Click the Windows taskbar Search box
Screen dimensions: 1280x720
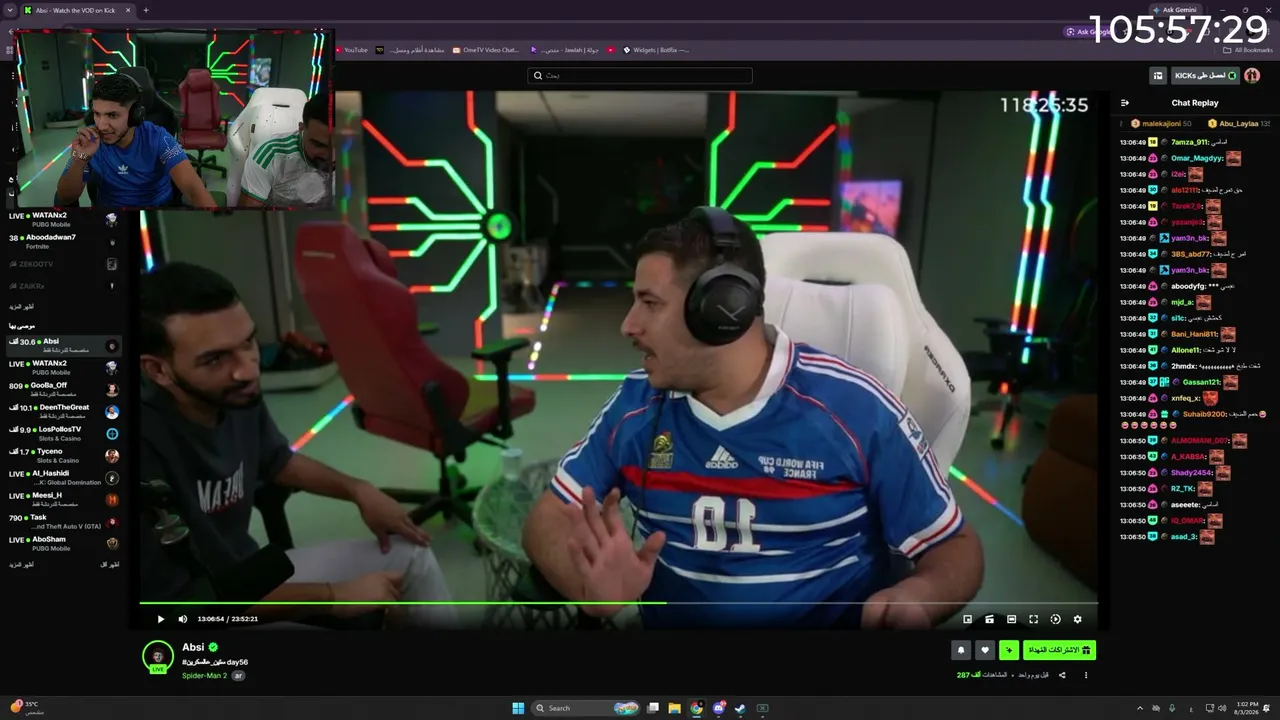585,708
